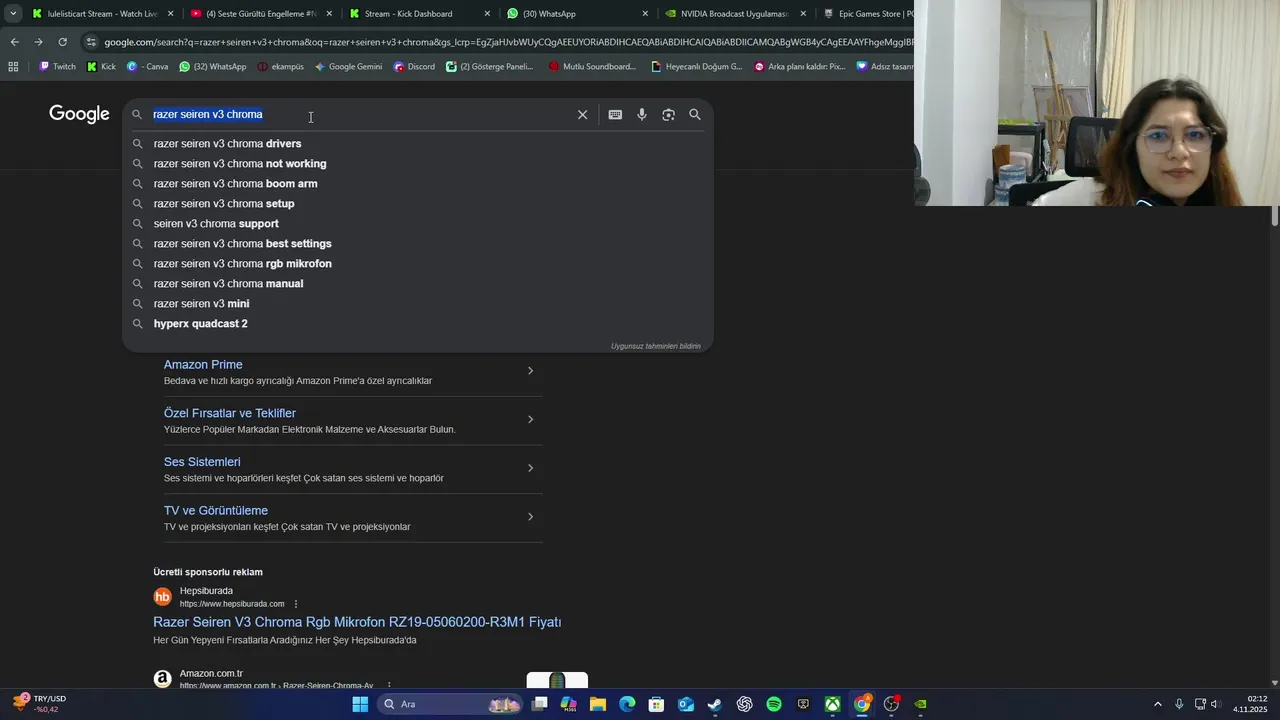Open Kick bookmark

tap(101, 67)
